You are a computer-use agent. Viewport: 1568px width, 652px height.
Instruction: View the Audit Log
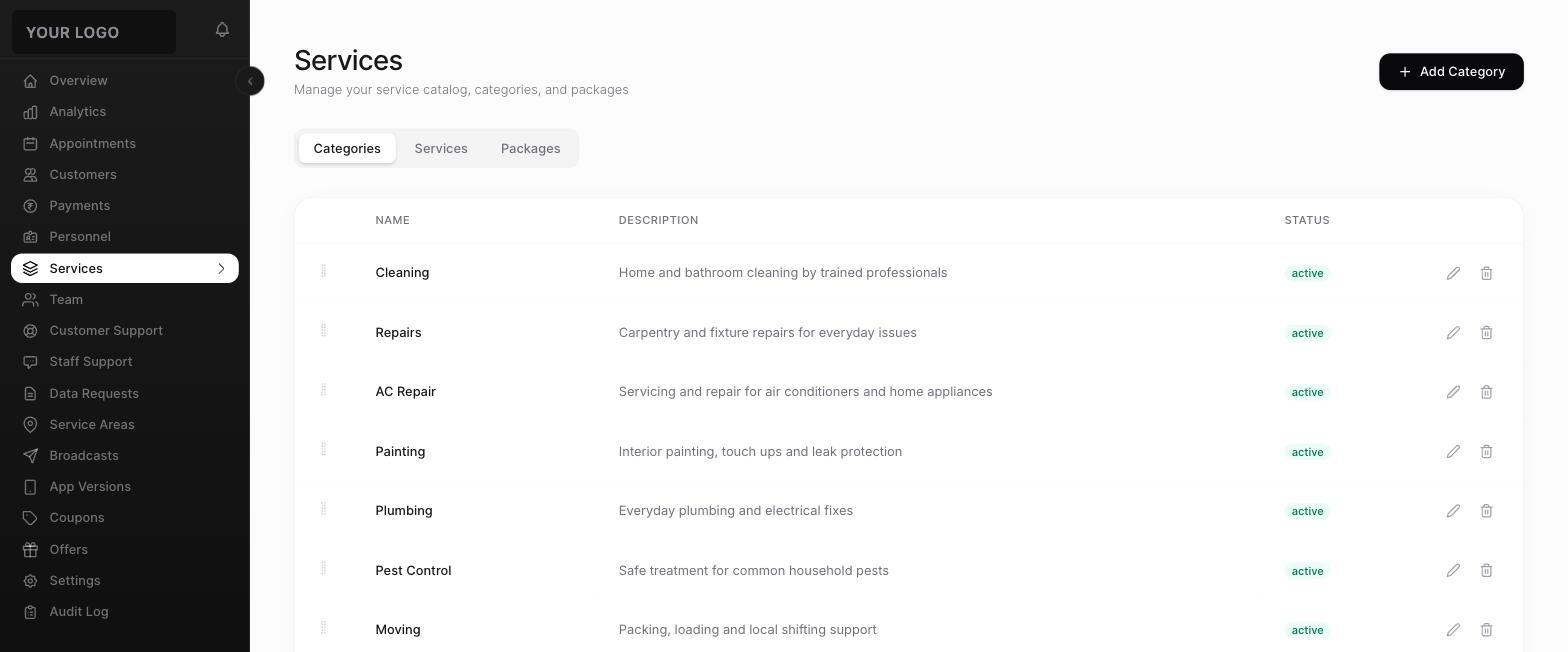[x=125, y=611]
